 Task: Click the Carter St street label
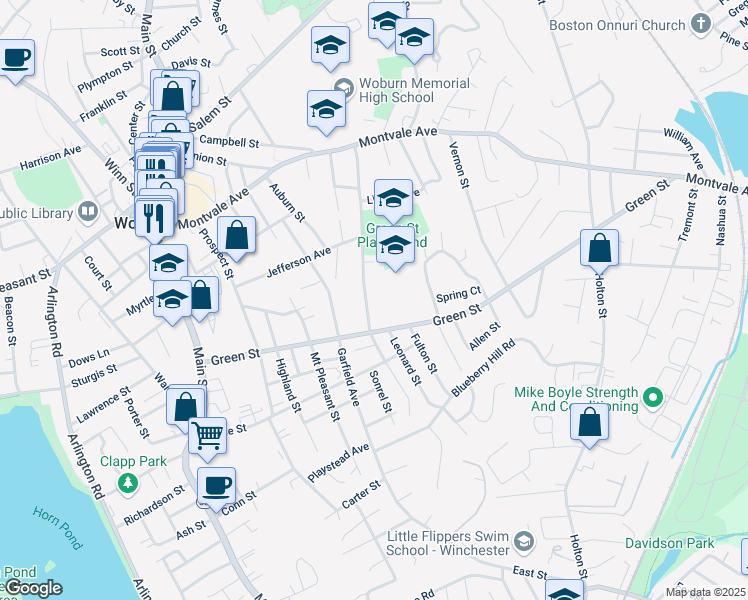coord(361,494)
